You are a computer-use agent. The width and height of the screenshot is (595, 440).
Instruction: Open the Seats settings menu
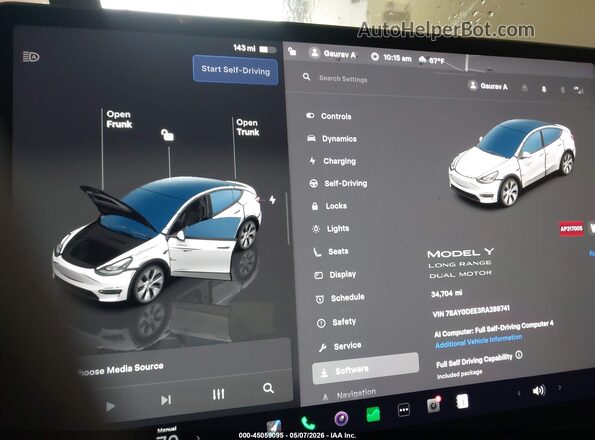pyautogui.click(x=331, y=251)
